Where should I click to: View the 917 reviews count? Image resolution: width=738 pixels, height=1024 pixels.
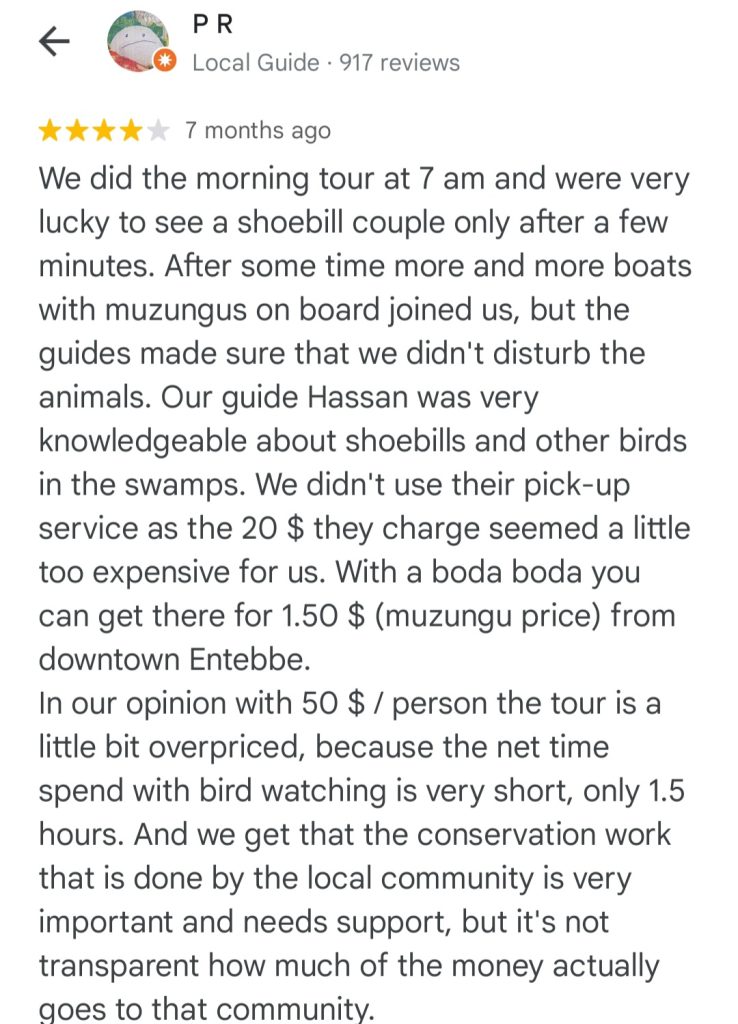[399, 63]
